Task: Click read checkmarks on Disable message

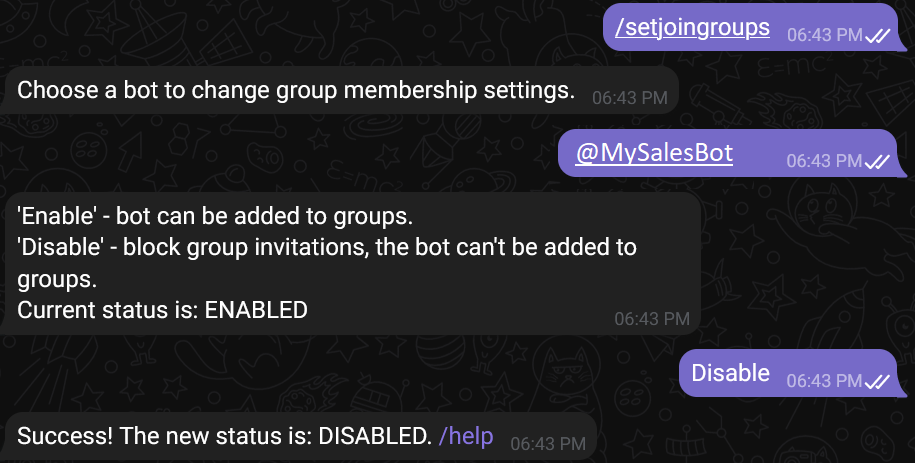Action: point(878,381)
